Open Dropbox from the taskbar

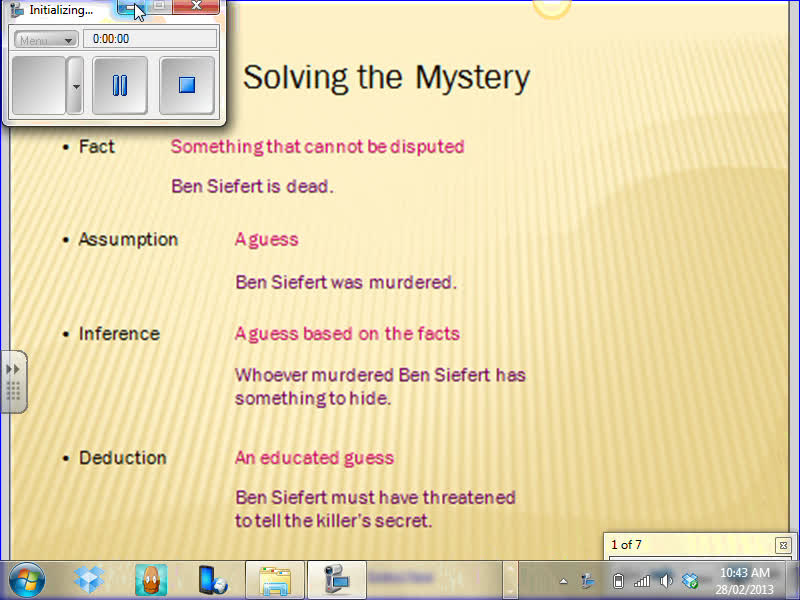click(x=89, y=580)
